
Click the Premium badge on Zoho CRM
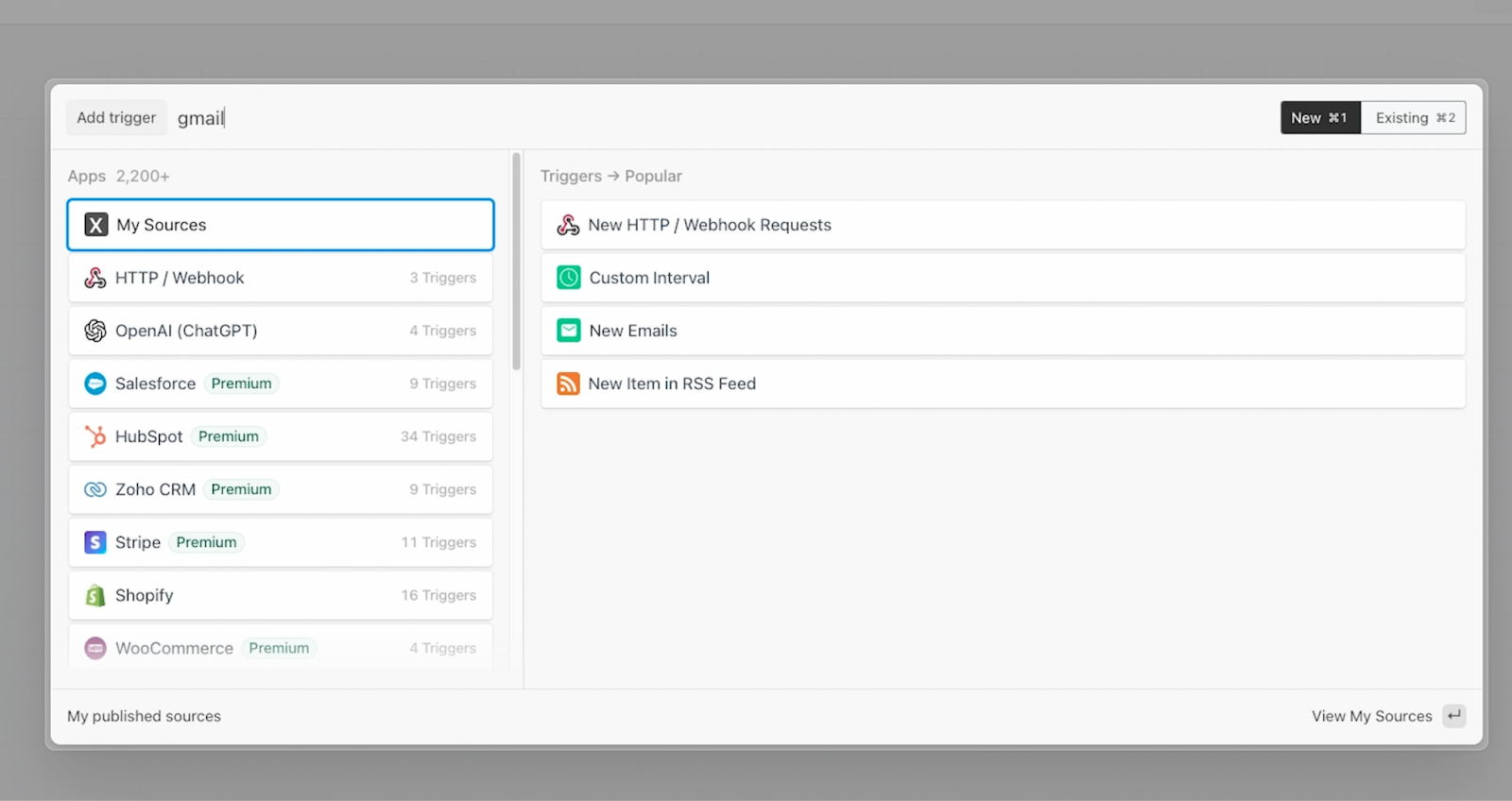tap(241, 489)
